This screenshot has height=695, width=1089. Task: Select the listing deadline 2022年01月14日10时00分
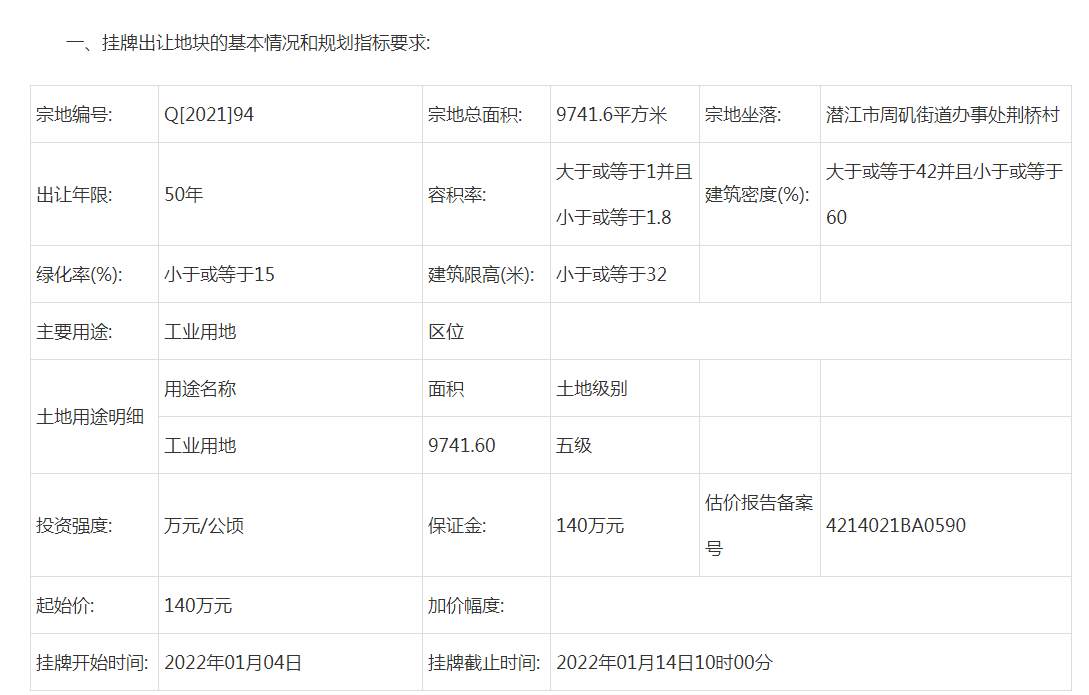pyautogui.click(x=664, y=662)
